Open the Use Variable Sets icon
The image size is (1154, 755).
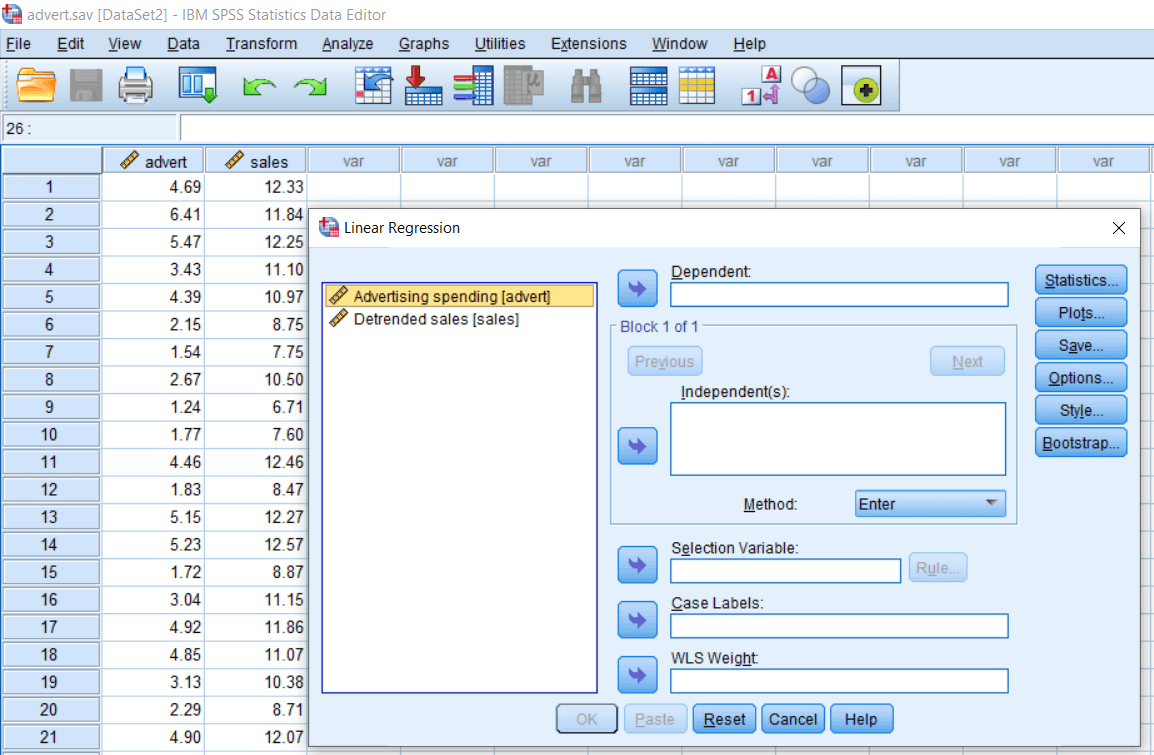(810, 85)
